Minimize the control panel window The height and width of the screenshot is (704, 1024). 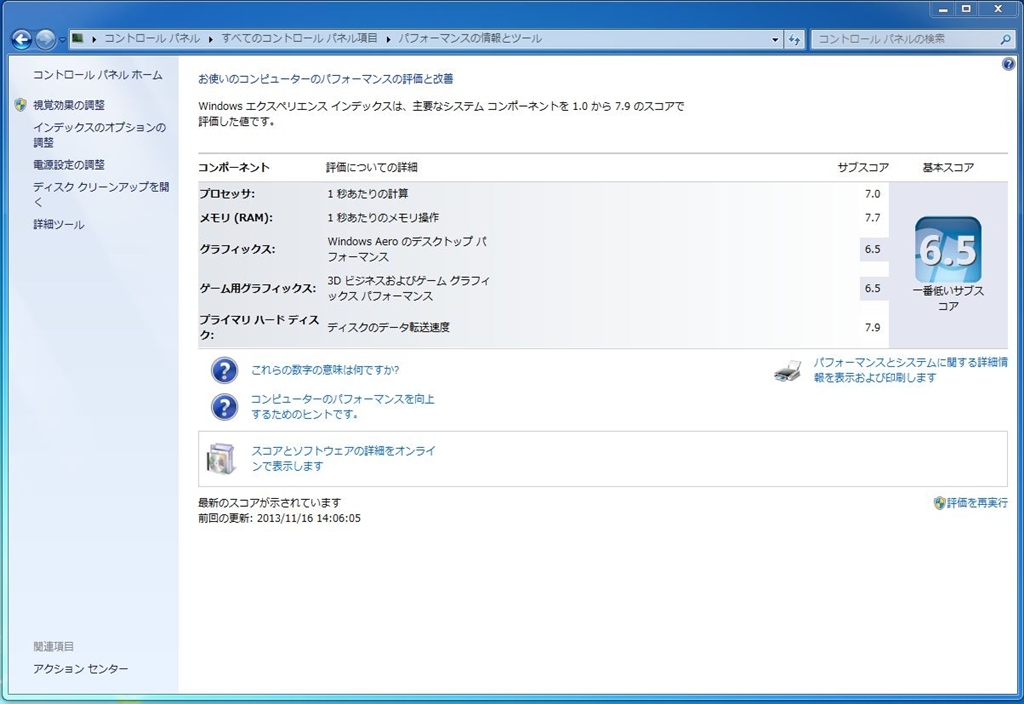click(943, 9)
